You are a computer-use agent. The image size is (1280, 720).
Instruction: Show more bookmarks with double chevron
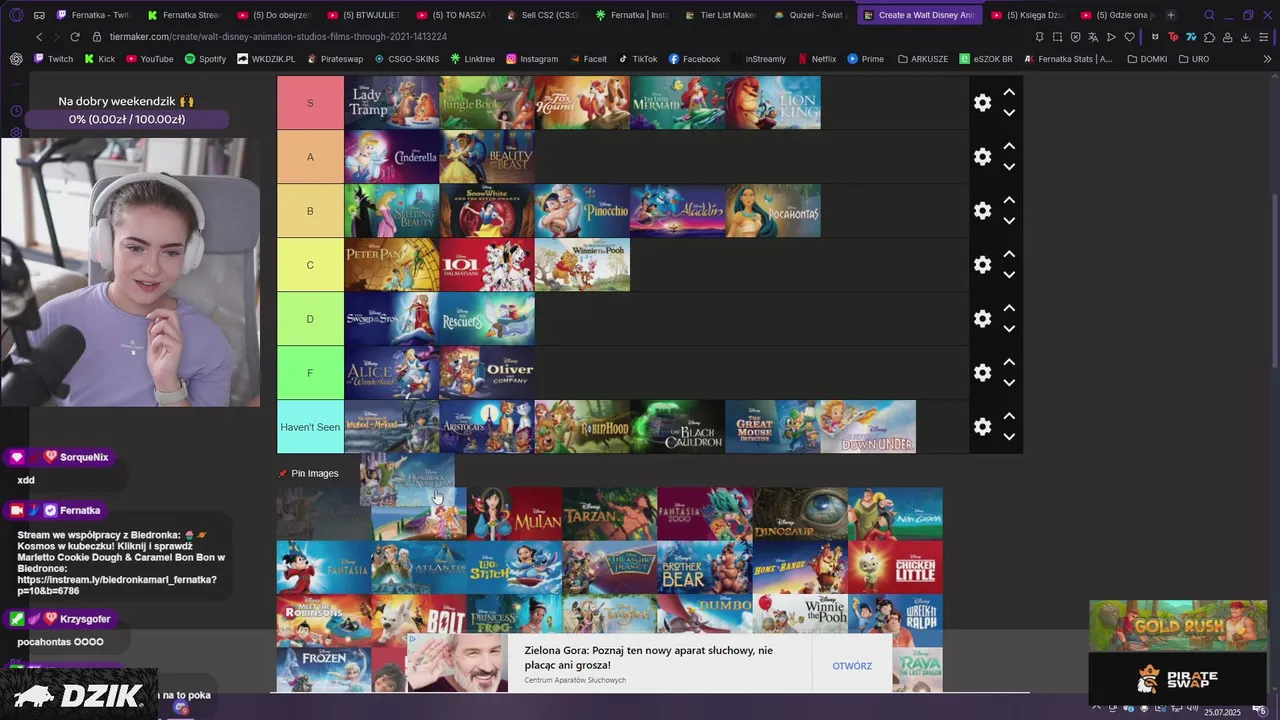[1268, 59]
